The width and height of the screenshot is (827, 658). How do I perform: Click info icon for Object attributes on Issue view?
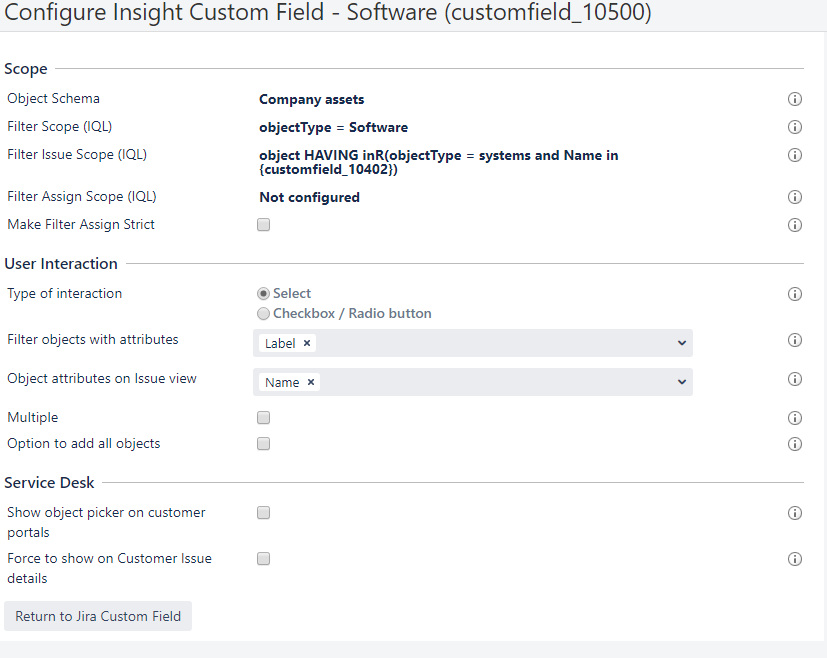tap(794, 379)
